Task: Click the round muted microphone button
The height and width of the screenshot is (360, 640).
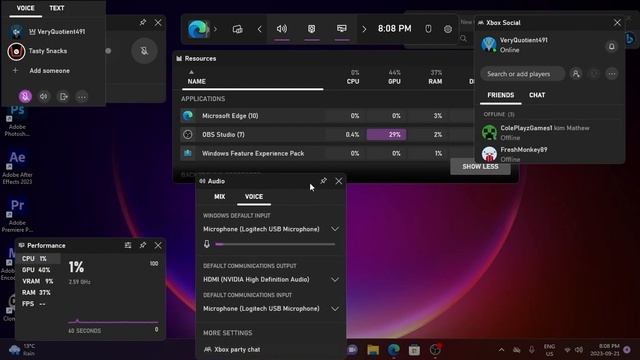Action: pos(144,51)
